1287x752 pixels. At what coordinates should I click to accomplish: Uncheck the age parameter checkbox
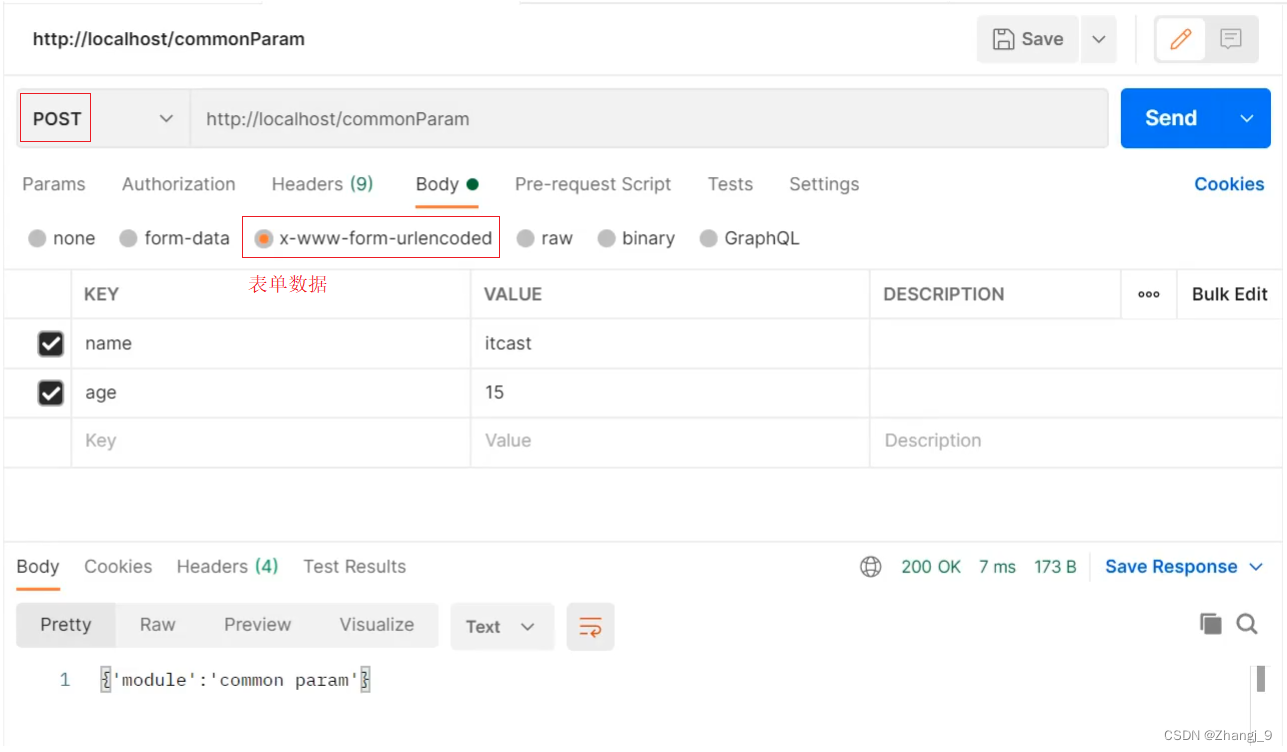[x=50, y=393]
